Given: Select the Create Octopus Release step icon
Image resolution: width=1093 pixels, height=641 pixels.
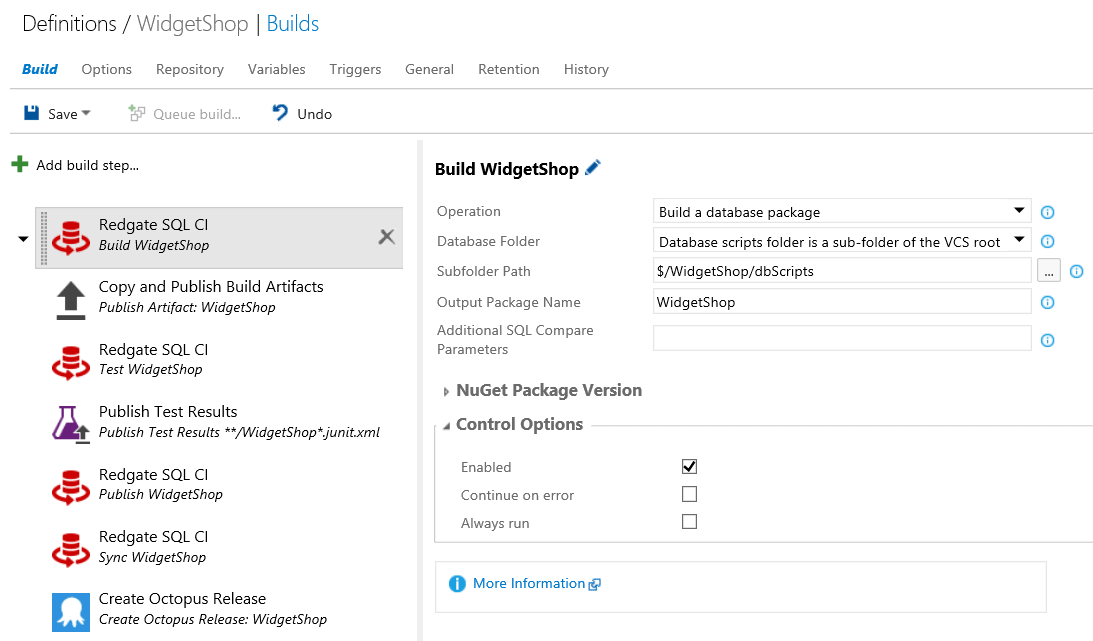Looking at the screenshot, I should coord(71,609).
